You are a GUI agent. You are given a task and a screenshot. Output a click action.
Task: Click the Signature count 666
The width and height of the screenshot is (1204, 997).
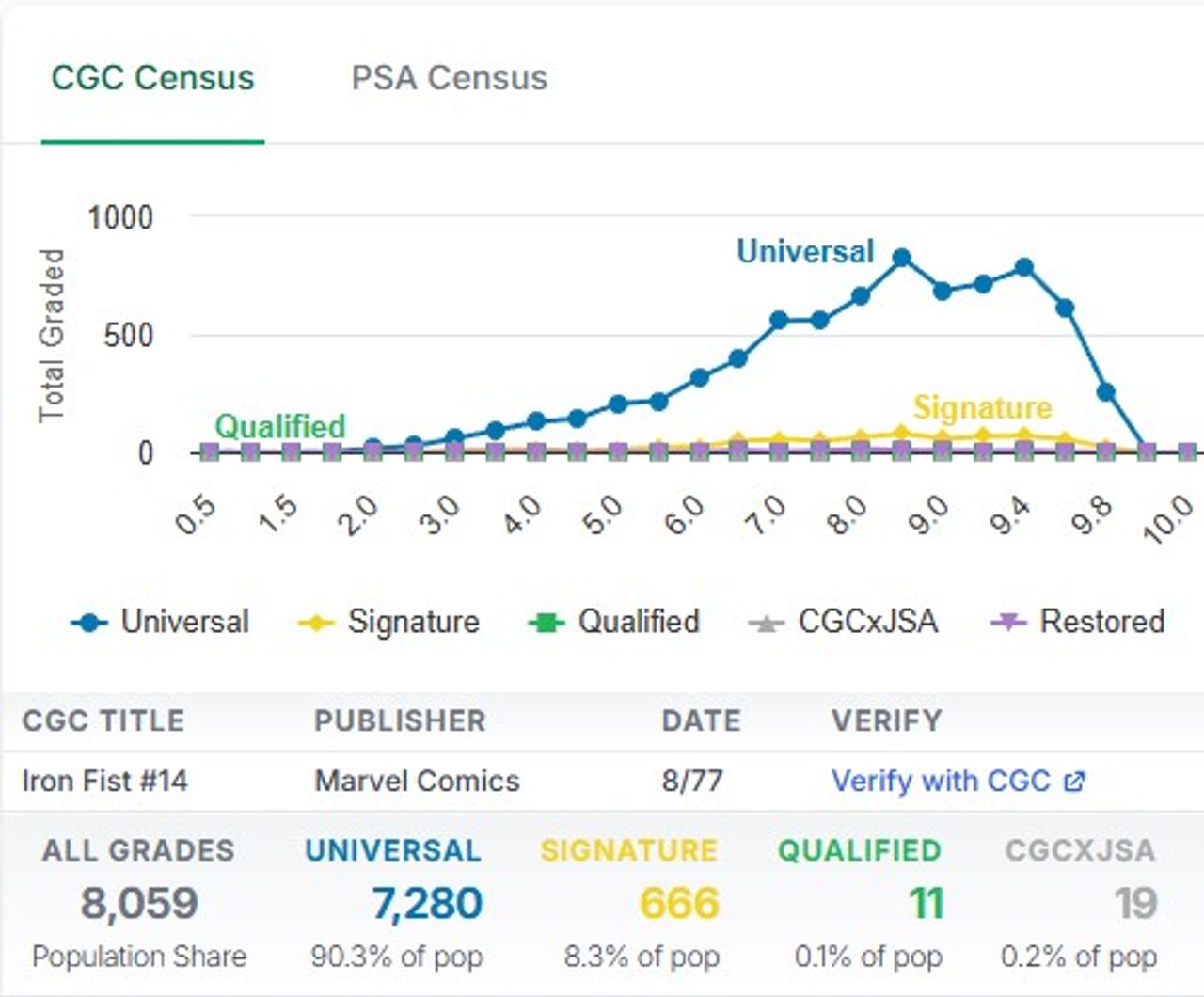[679, 904]
